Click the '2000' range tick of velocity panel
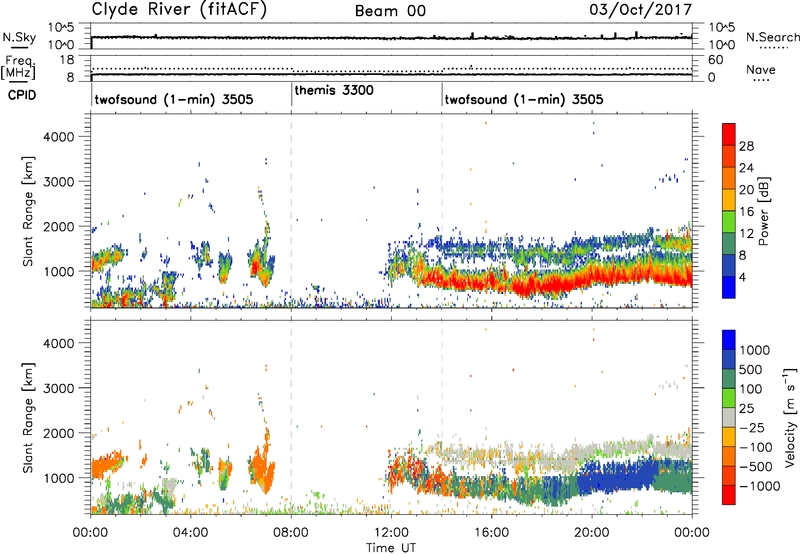The height and width of the screenshot is (554, 800). [58, 433]
